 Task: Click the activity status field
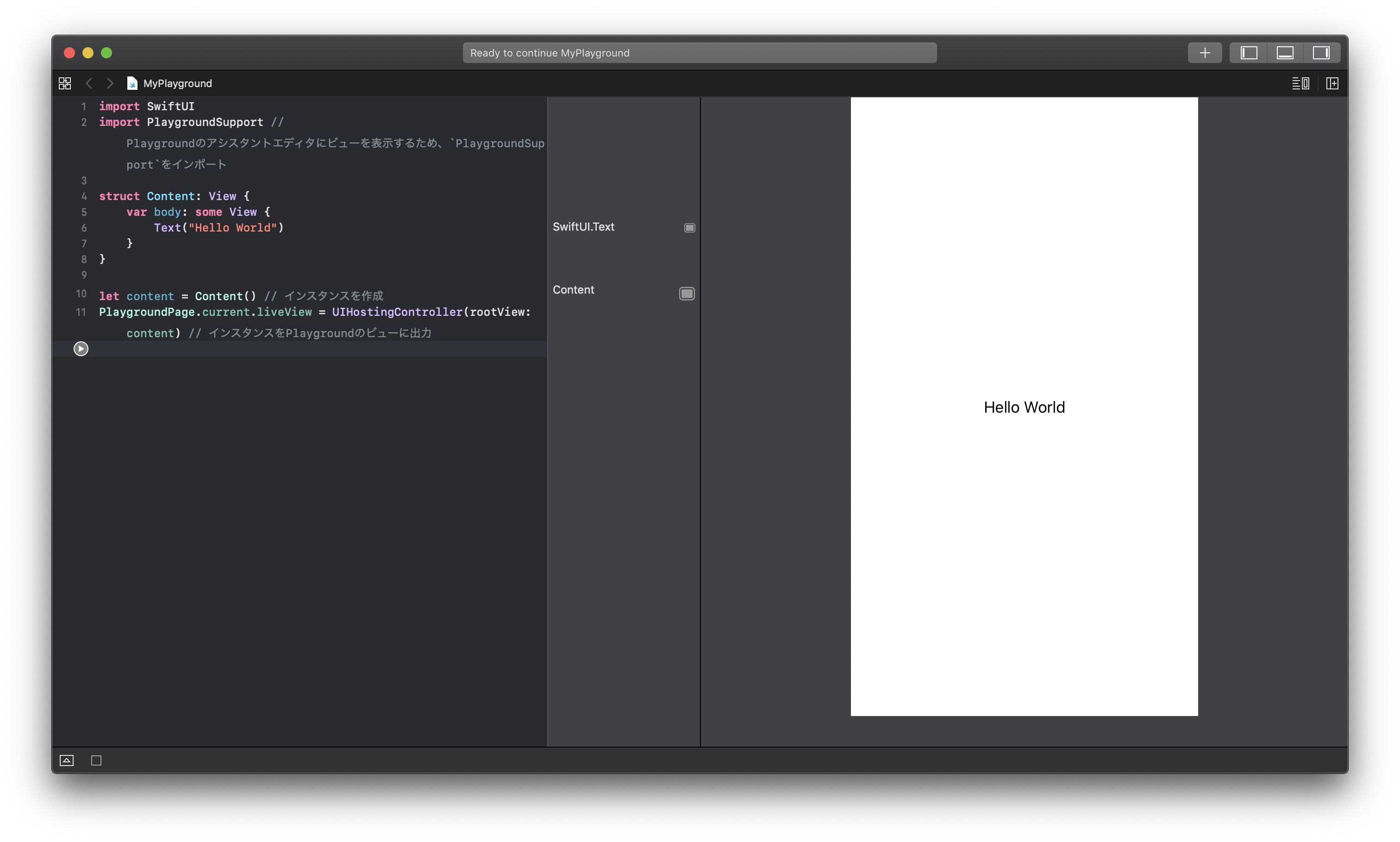pos(699,53)
